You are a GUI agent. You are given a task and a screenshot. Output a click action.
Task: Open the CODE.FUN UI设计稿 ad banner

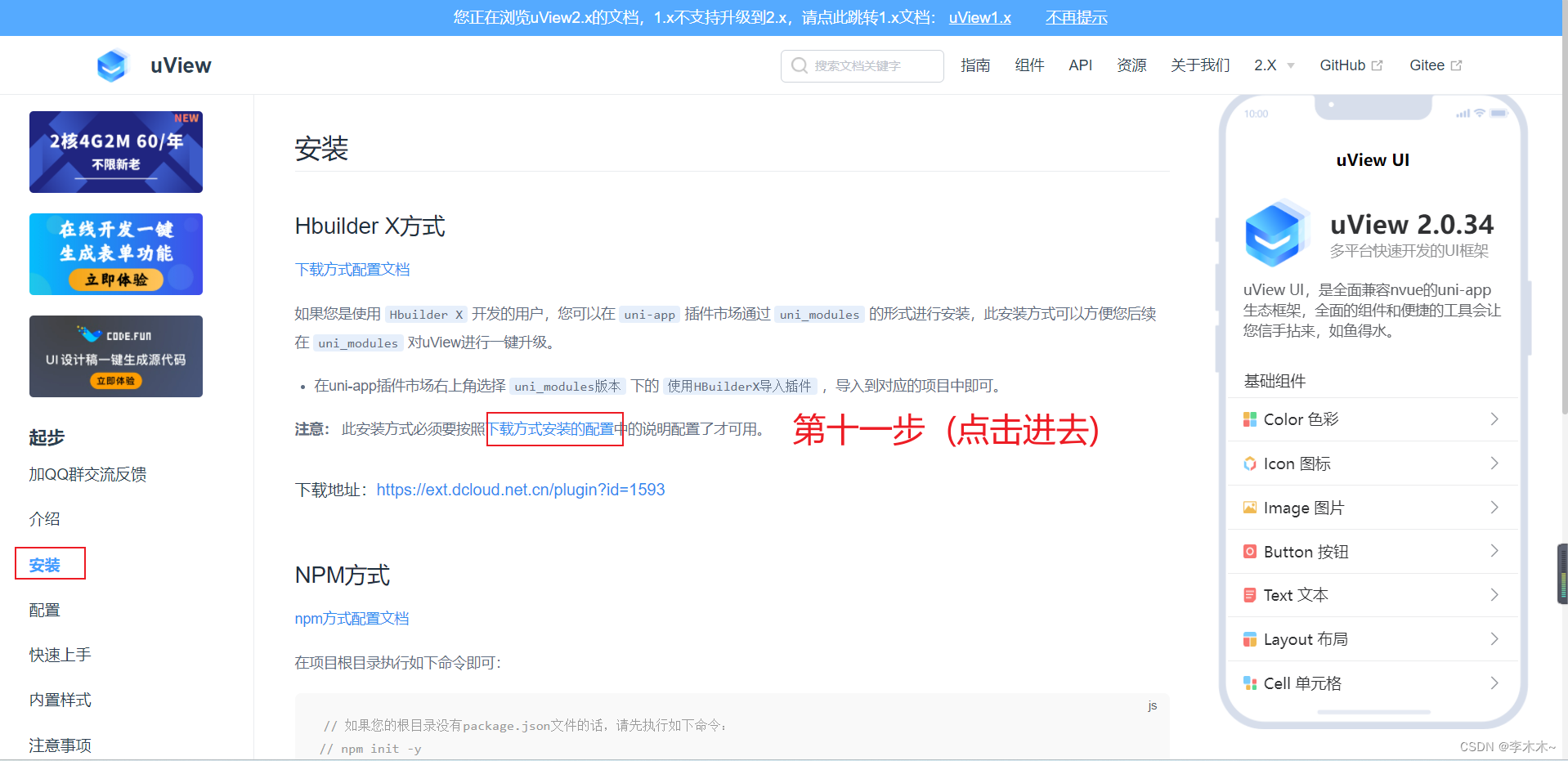[116, 356]
